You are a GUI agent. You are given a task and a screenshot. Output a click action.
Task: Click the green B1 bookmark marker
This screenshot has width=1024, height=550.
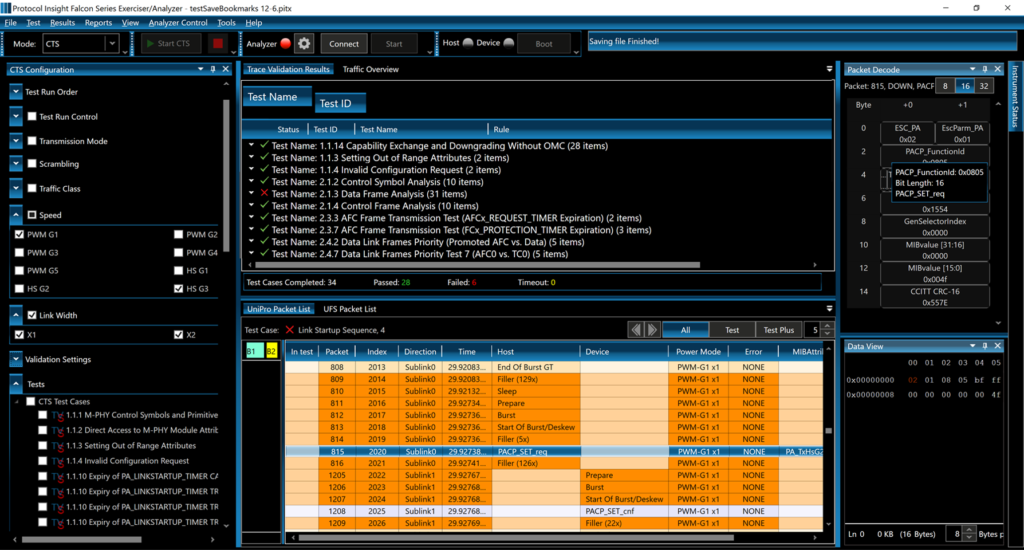(x=253, y=352)
